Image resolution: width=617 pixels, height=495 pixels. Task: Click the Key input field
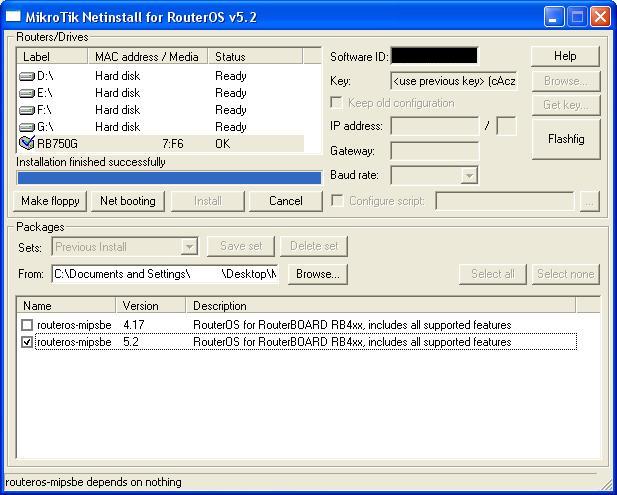454,81
